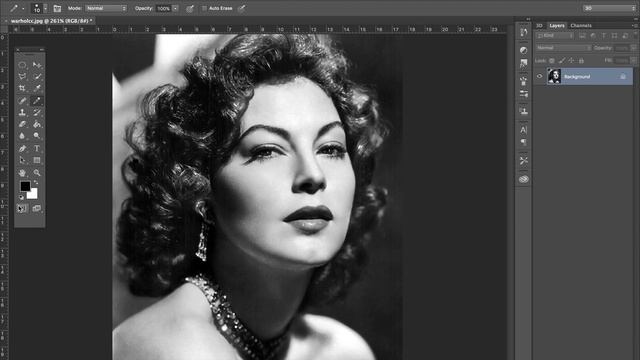Select the Clone Stamp tool
640x360 pixels.
pos(22,112)
